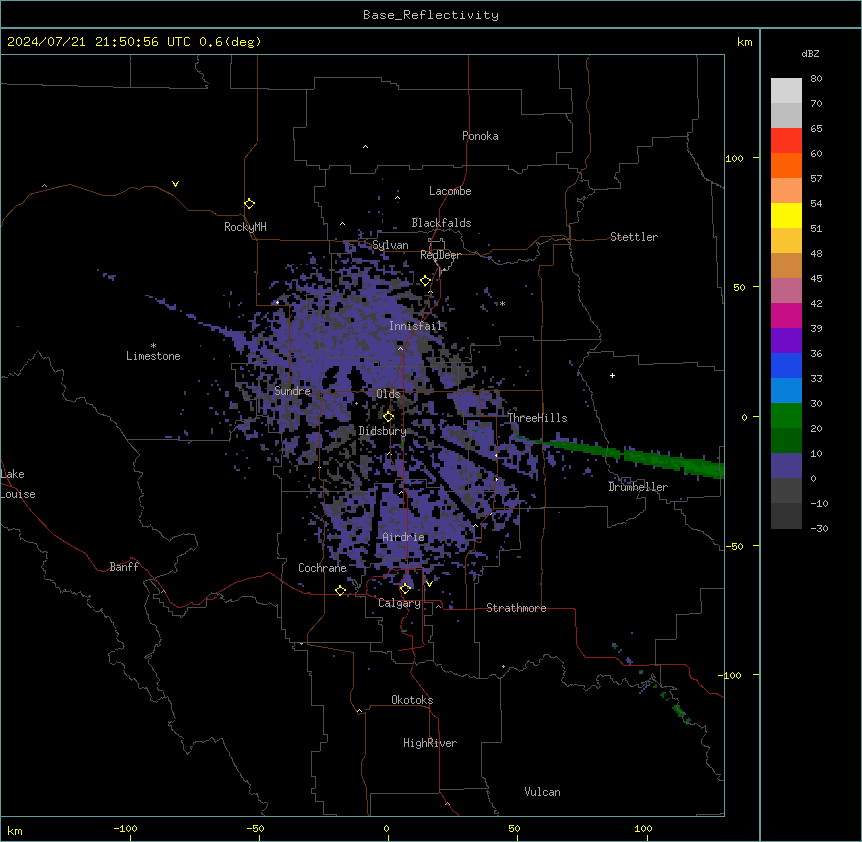Select the blue 36-33 dBZ legend swatch
Viewport: 862px width, 842px height.
[x=786, y=365]
